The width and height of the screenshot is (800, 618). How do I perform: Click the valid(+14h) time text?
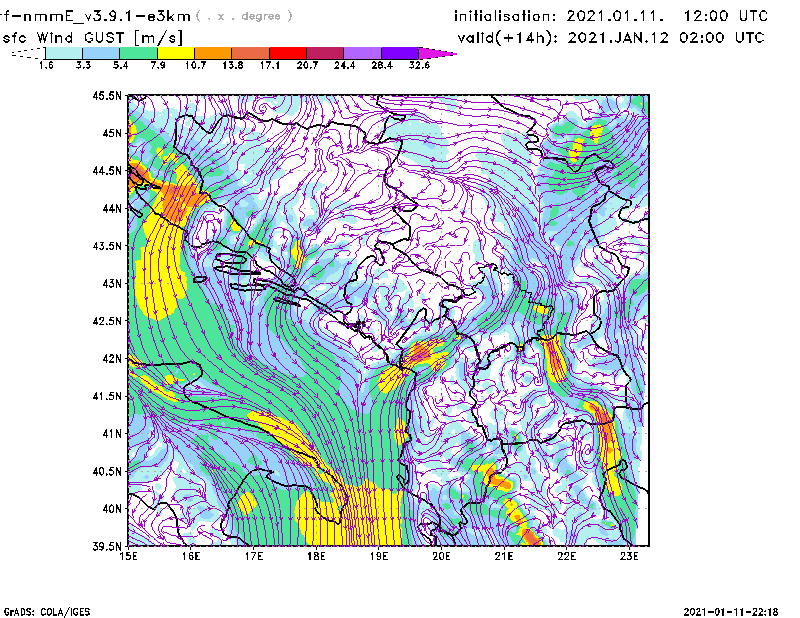tap(611, 38)
